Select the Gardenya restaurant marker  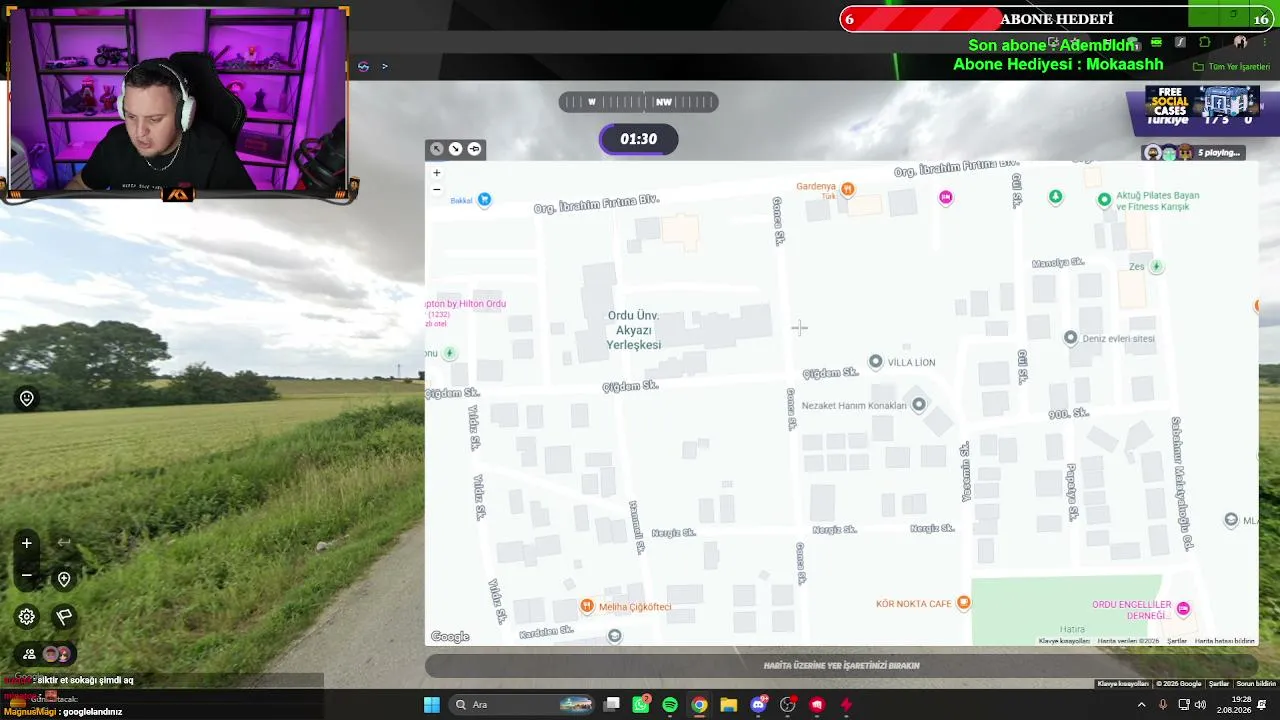(848, 188)
